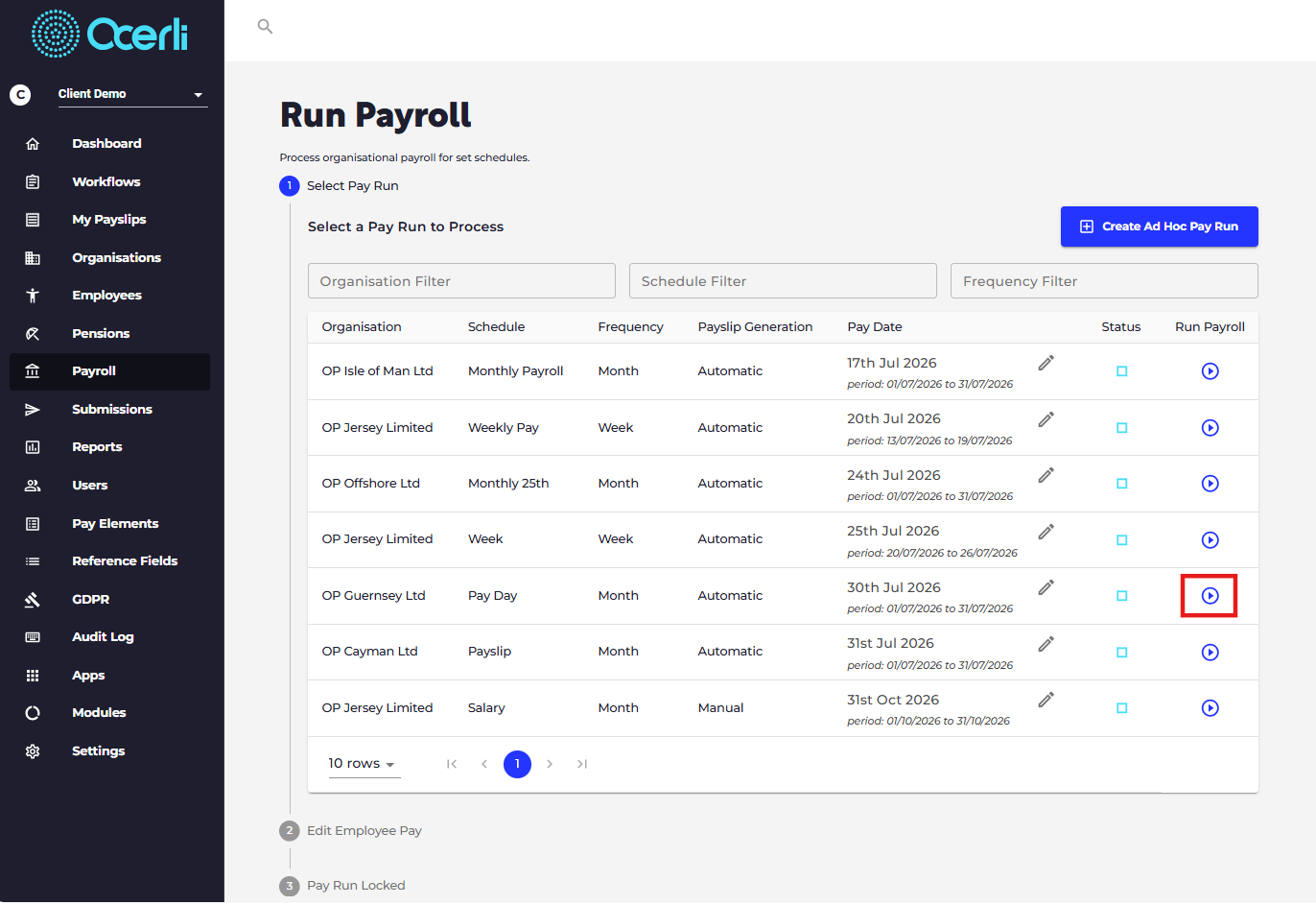
Task: Edit pay date for Salary schedule
Action: click(1046, 700)
